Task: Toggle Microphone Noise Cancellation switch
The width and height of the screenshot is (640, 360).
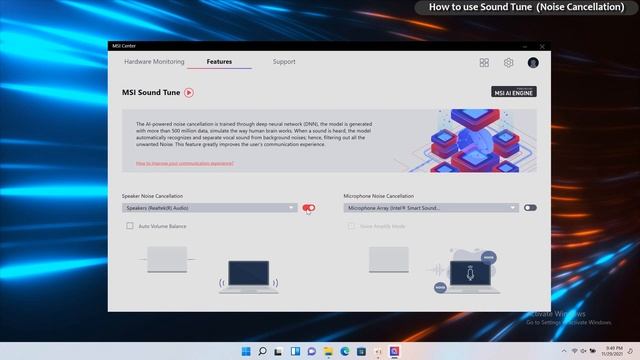Action: pos(530,208)
